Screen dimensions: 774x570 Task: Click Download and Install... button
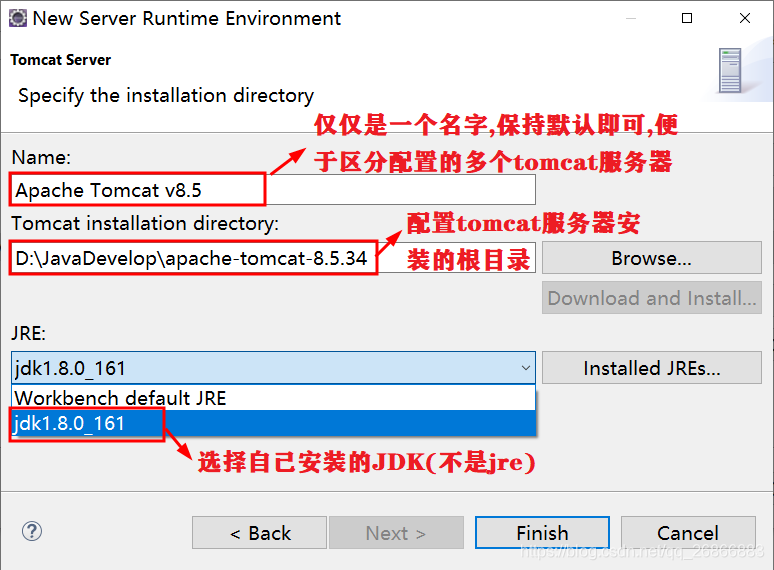coord(652,298)
